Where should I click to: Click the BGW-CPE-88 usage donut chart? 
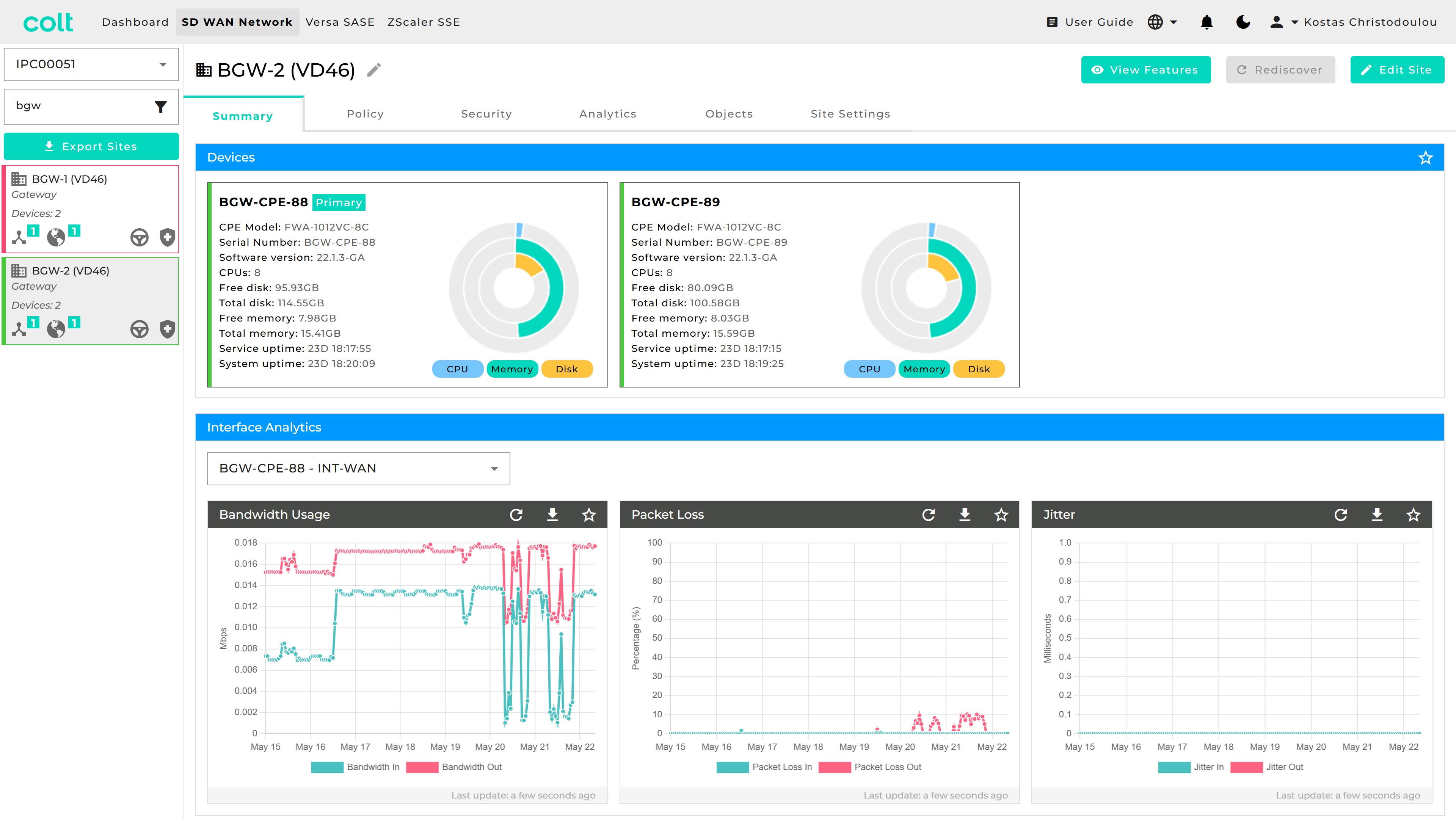click(513, 288)
